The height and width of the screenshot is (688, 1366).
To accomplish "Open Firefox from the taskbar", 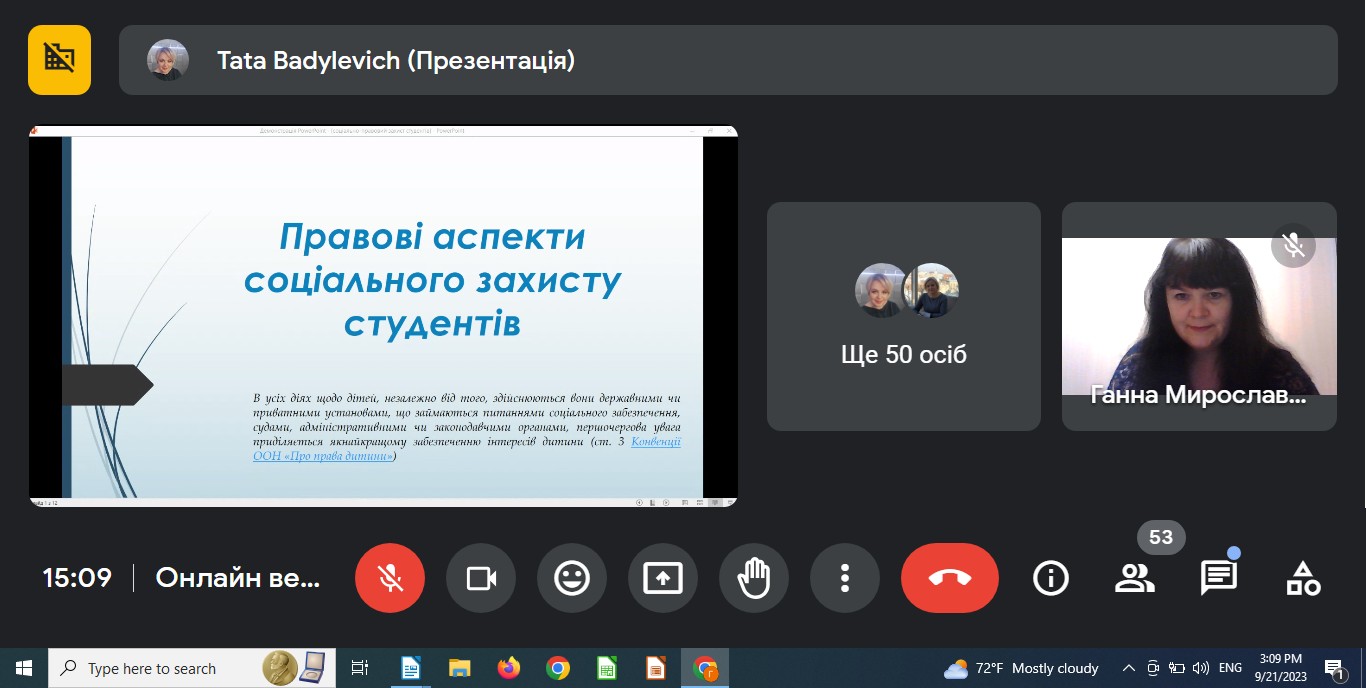I will 509,668.
